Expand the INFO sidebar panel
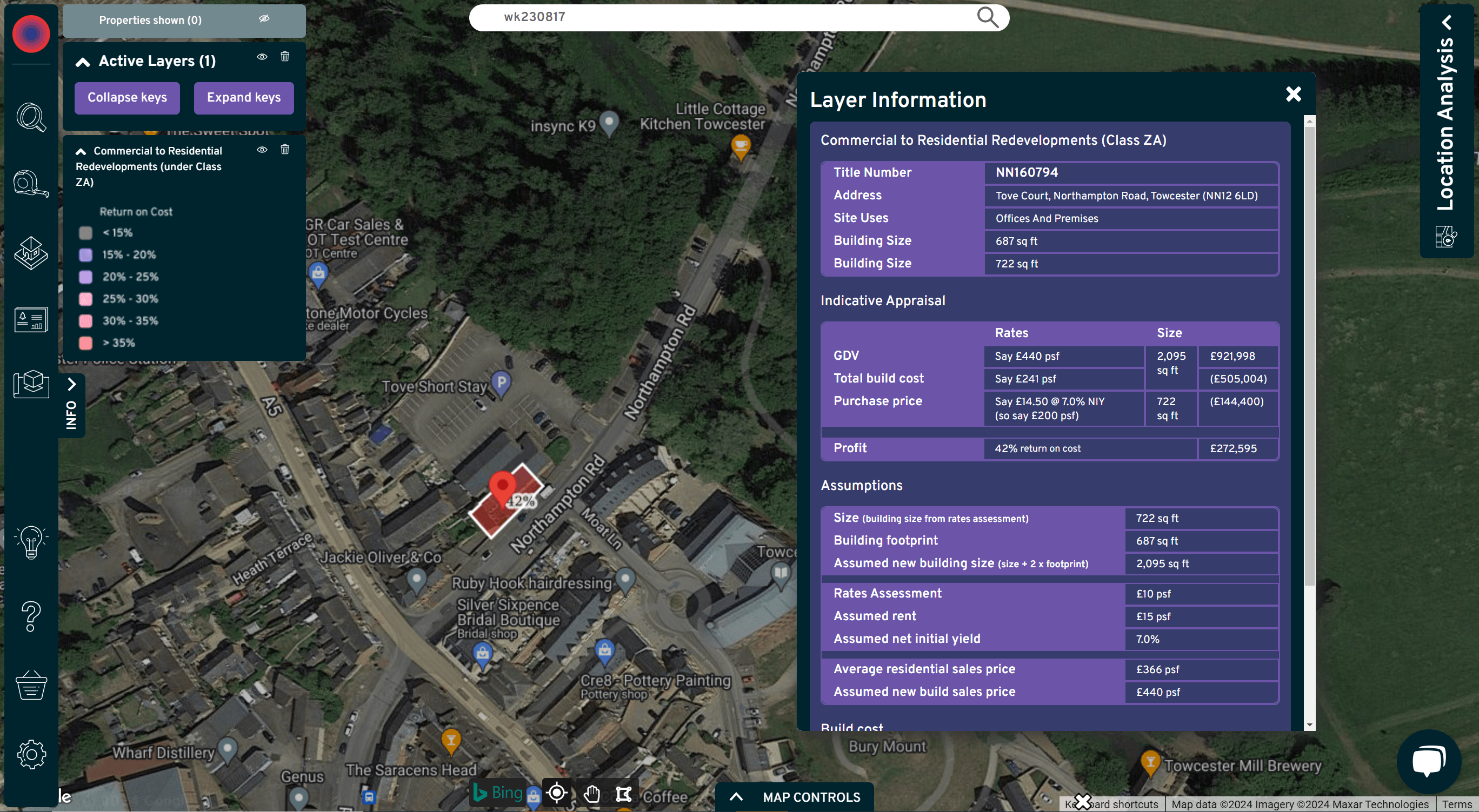Screen dimensions: 1479x812 (70, 384)
